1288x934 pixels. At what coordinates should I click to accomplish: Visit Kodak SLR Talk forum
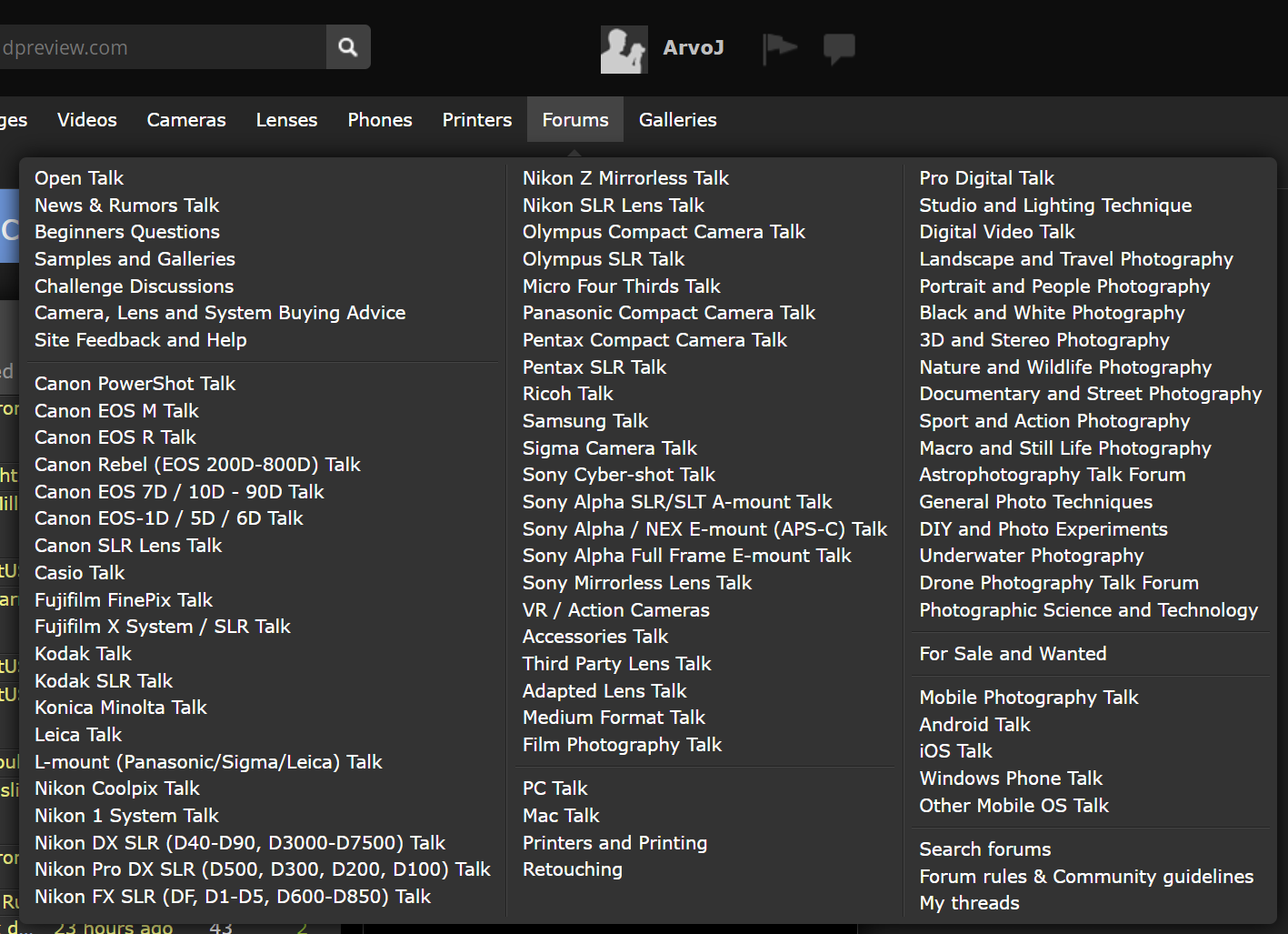[104, 681]
